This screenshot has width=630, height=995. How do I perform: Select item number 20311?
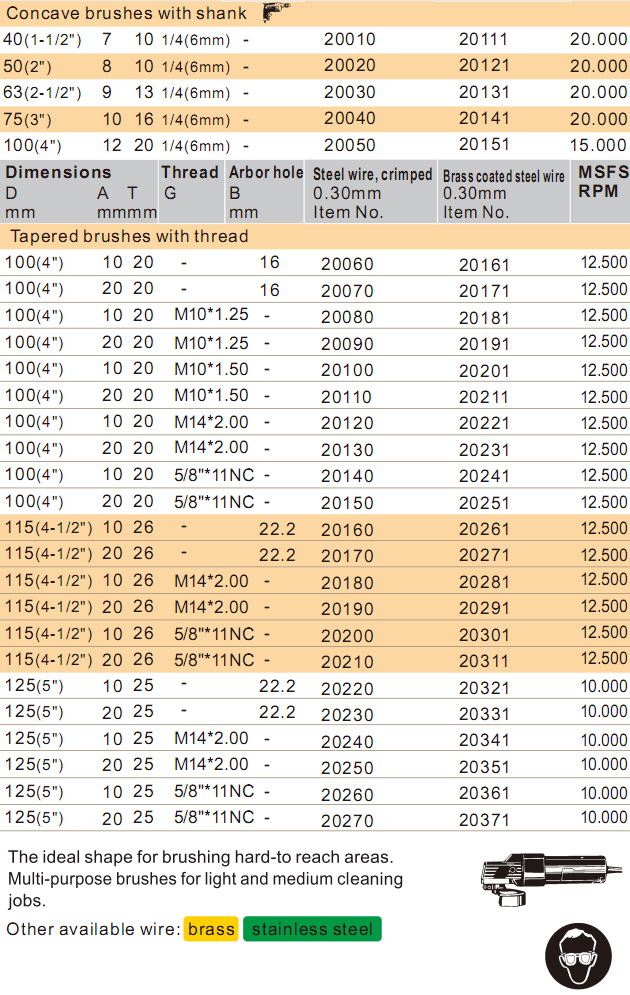coord(483,661)
